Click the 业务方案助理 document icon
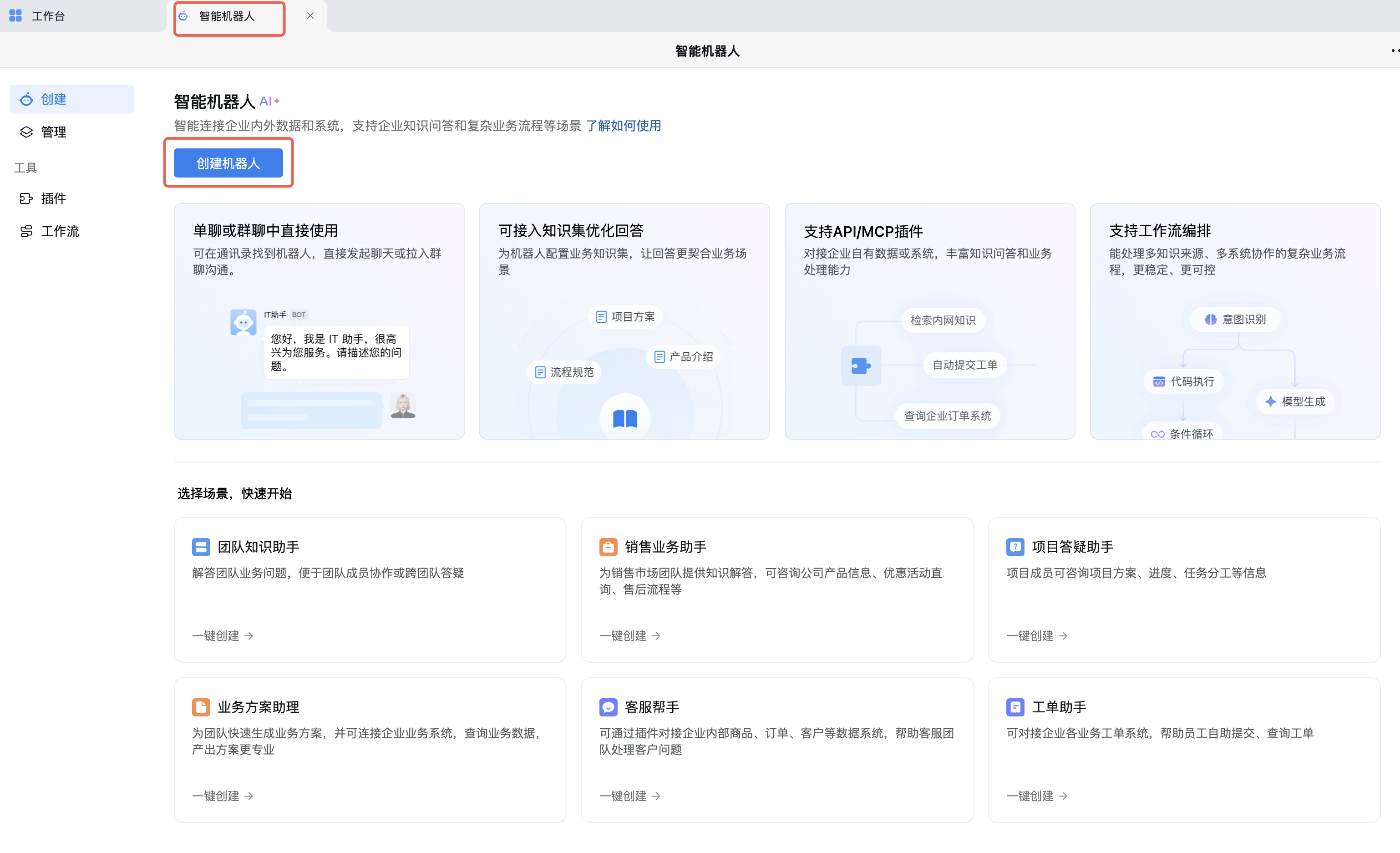Image resolution: width=1400 pixels, height=853 pixels. point(201,707)
